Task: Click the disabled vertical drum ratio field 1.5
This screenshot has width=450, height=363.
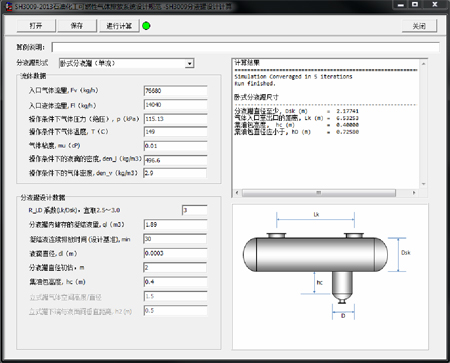Action: (x=176, y=296)
